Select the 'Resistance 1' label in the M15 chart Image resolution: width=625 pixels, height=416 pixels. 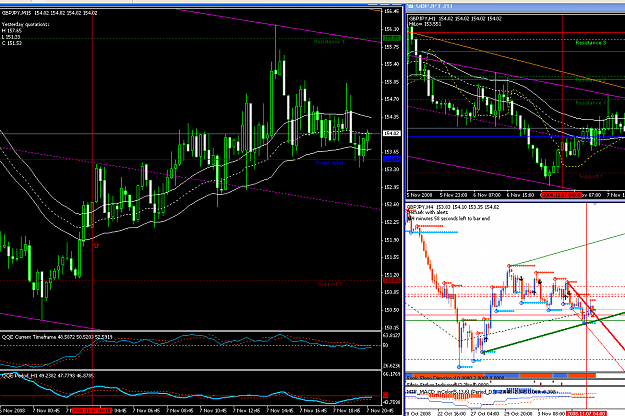pyautogui.click(x=329, y=41)
